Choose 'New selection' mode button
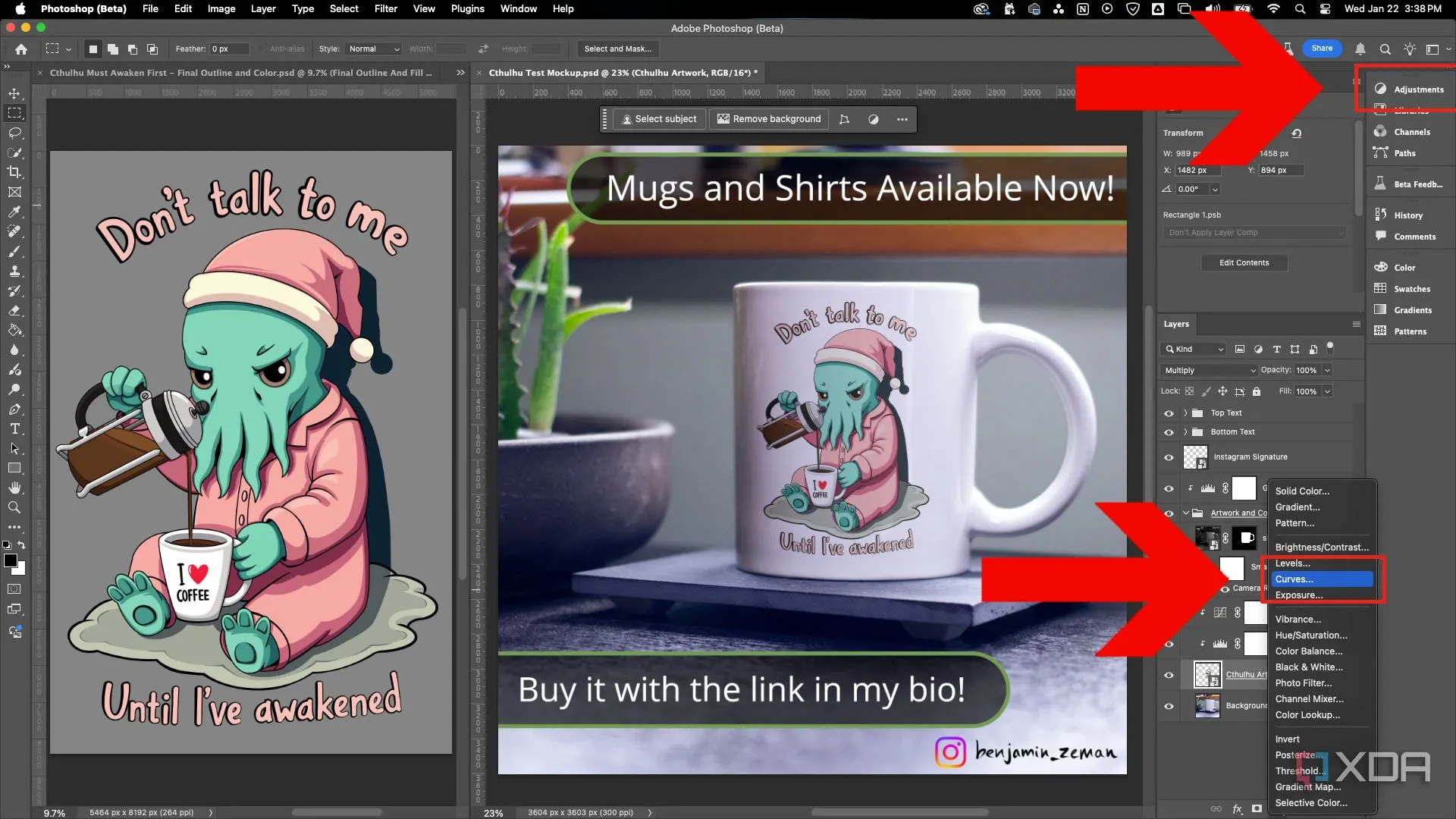 click(93, 49)
